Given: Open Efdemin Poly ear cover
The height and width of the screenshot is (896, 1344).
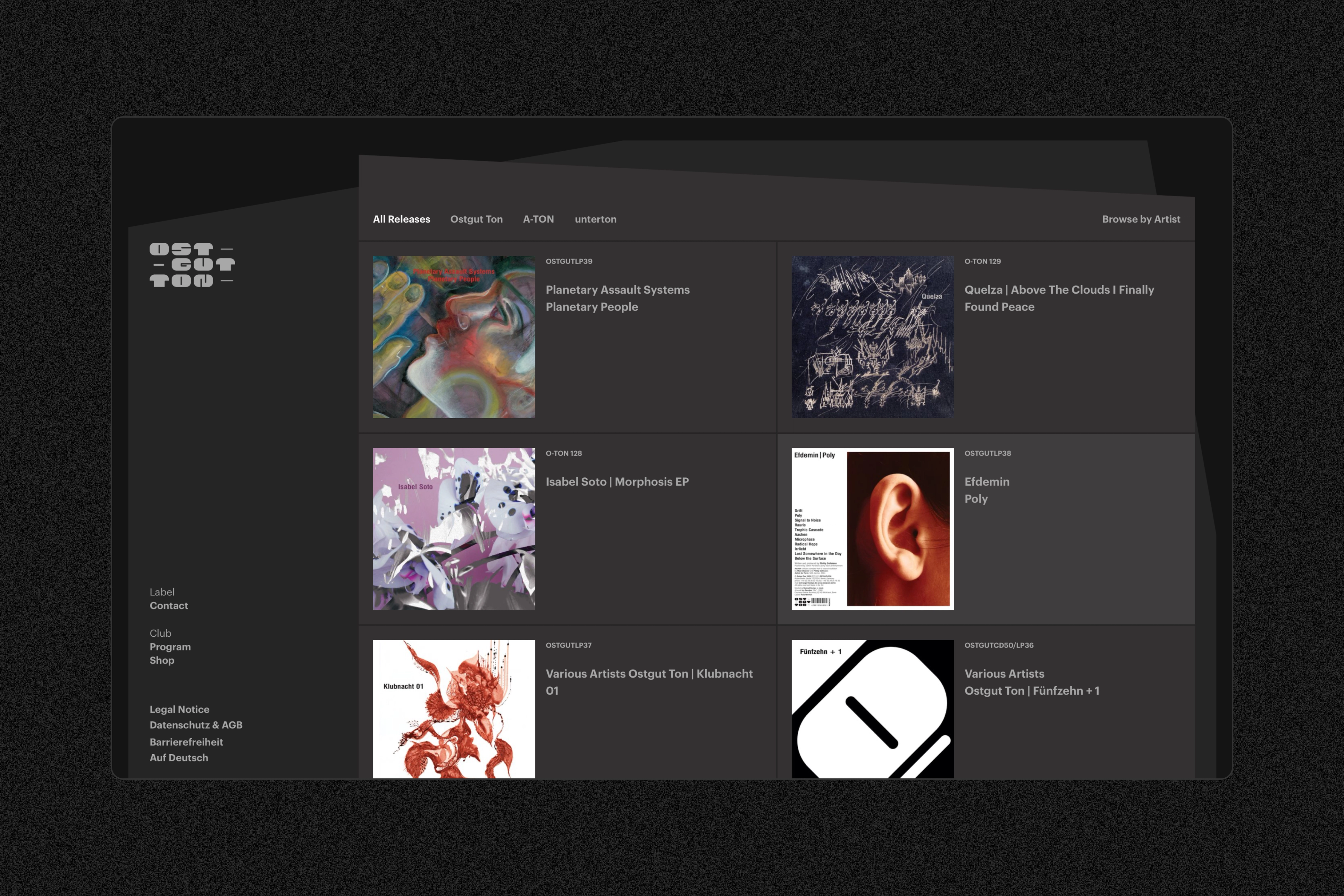Looking at the screenshot, I should (x=872, y=528).
